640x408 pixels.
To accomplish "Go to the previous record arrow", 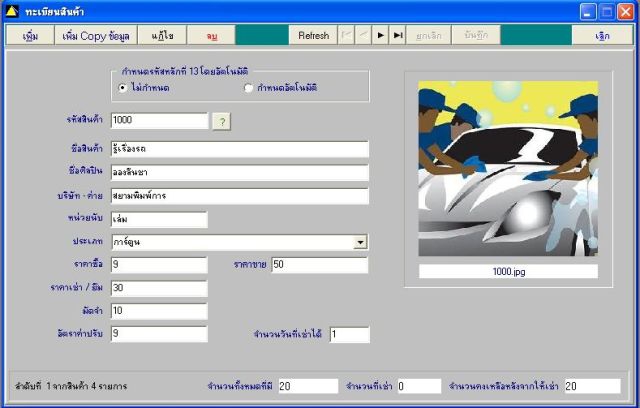I will 363,35.
